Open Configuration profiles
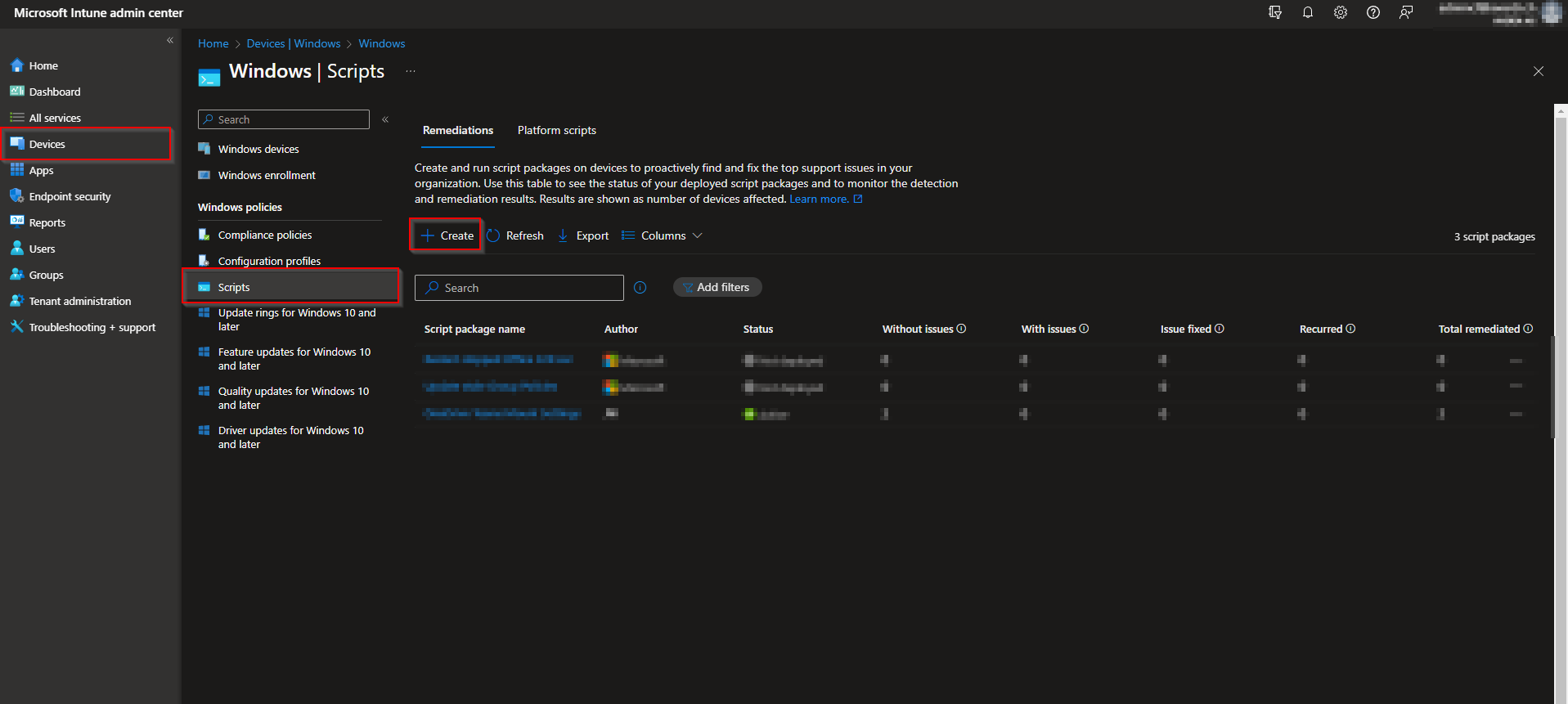 click(x=269, y=261)
